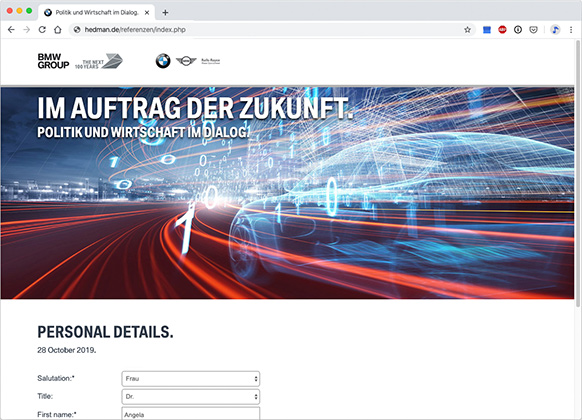Viewport: 582px width, 420px height.
Task: Click the BMW Group logo
Action: [53, 61]
